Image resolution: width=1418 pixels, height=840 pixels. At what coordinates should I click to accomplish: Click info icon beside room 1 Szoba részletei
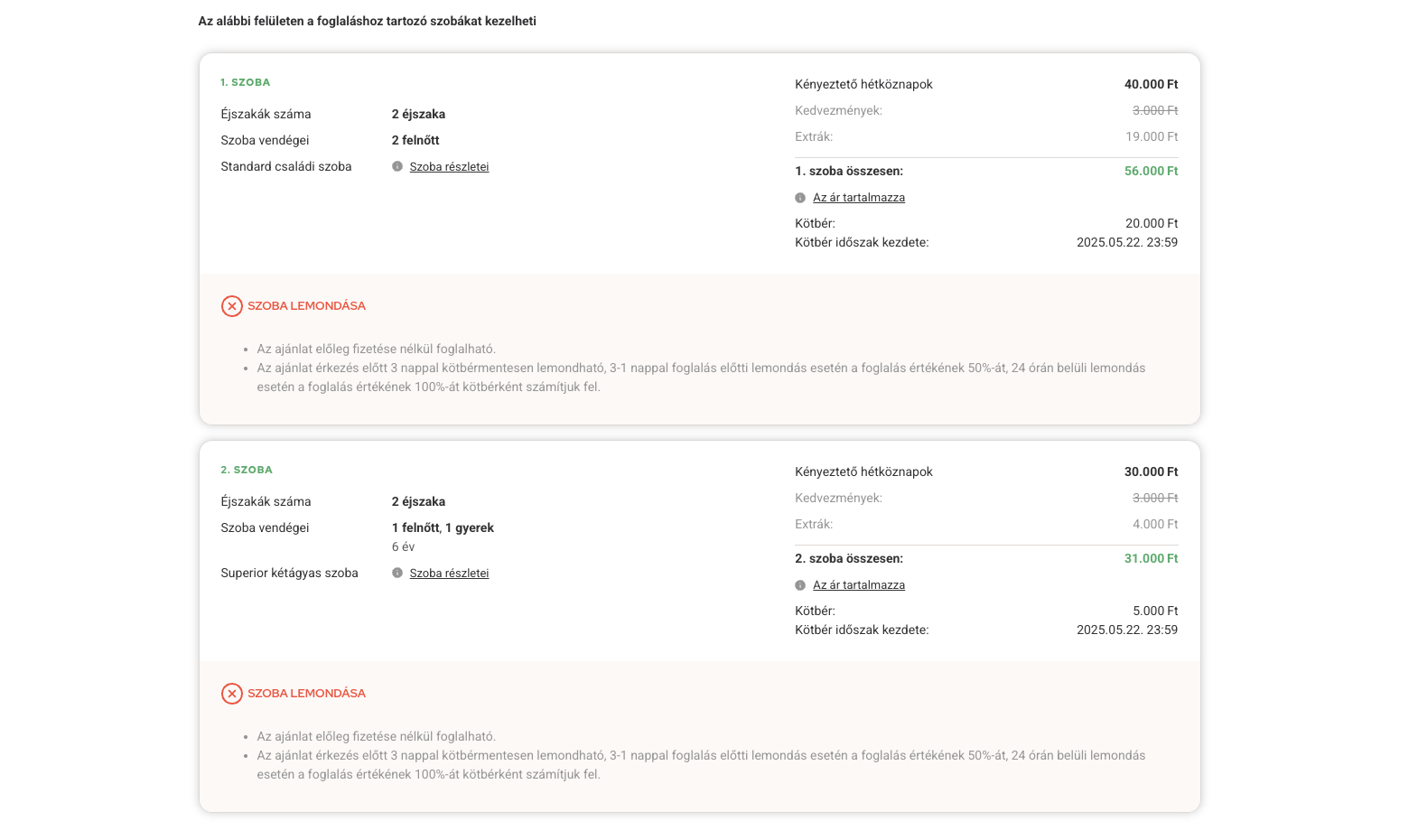point(397,166)
